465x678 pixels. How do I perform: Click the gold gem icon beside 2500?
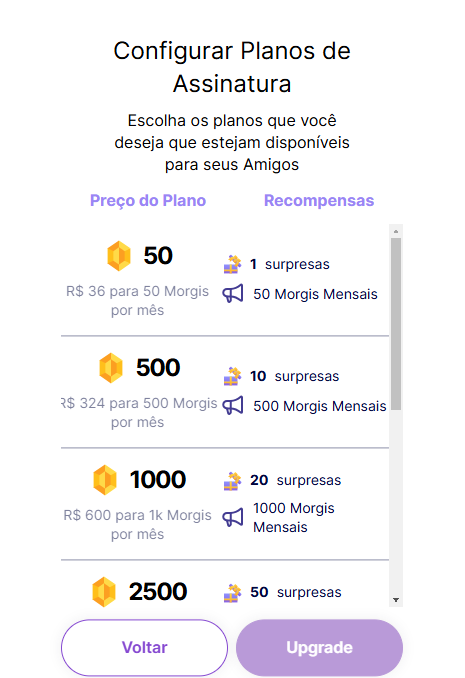click(104, 592)
